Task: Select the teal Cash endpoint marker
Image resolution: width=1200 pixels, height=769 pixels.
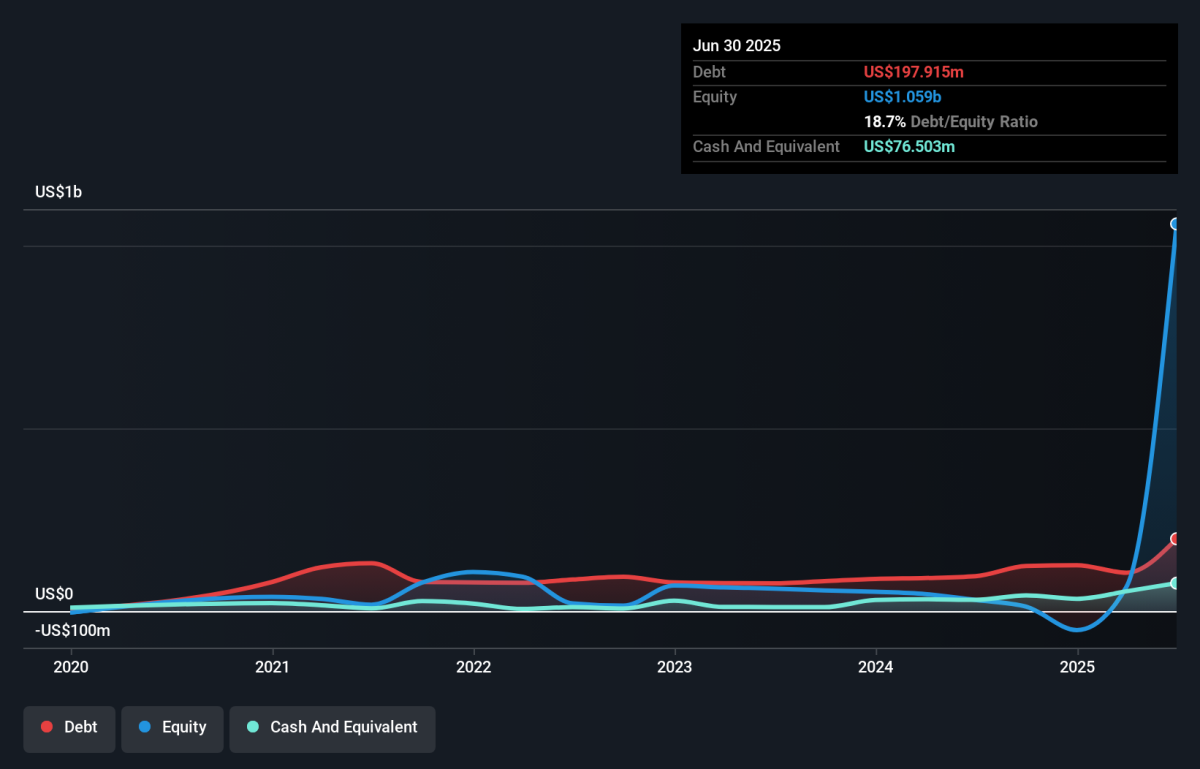Action: tap(1176, 583)
